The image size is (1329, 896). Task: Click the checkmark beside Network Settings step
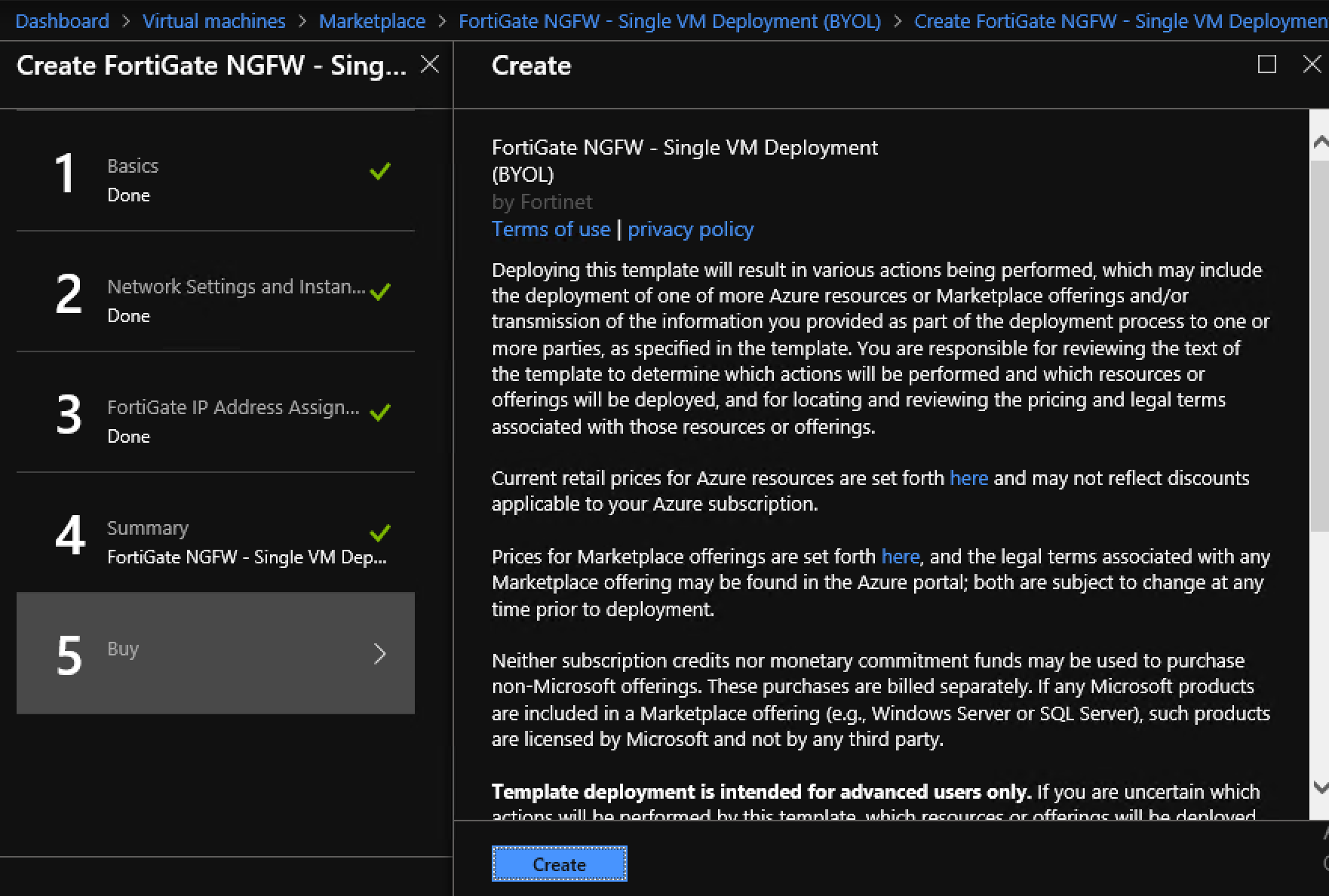[379, 292]
